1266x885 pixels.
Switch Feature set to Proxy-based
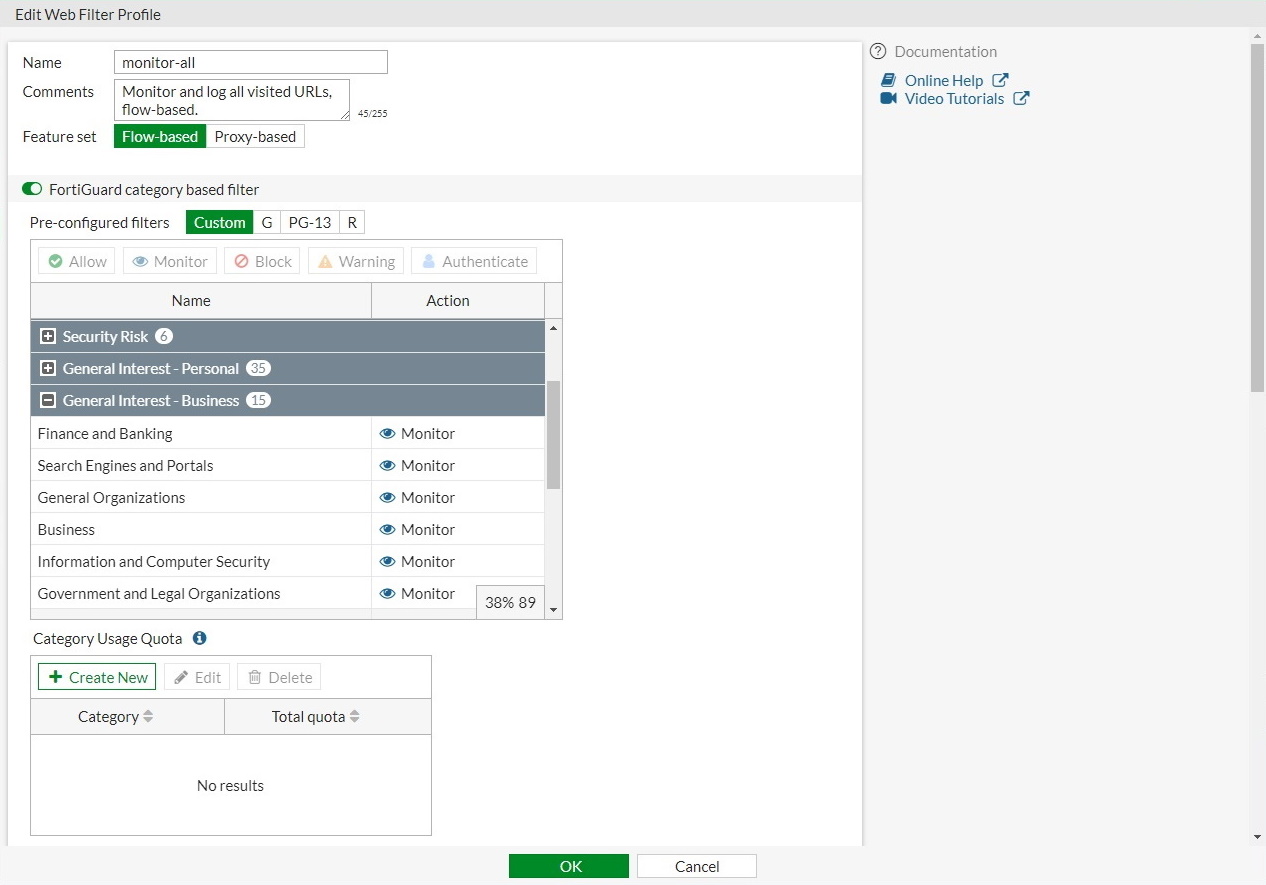(255, 136)
